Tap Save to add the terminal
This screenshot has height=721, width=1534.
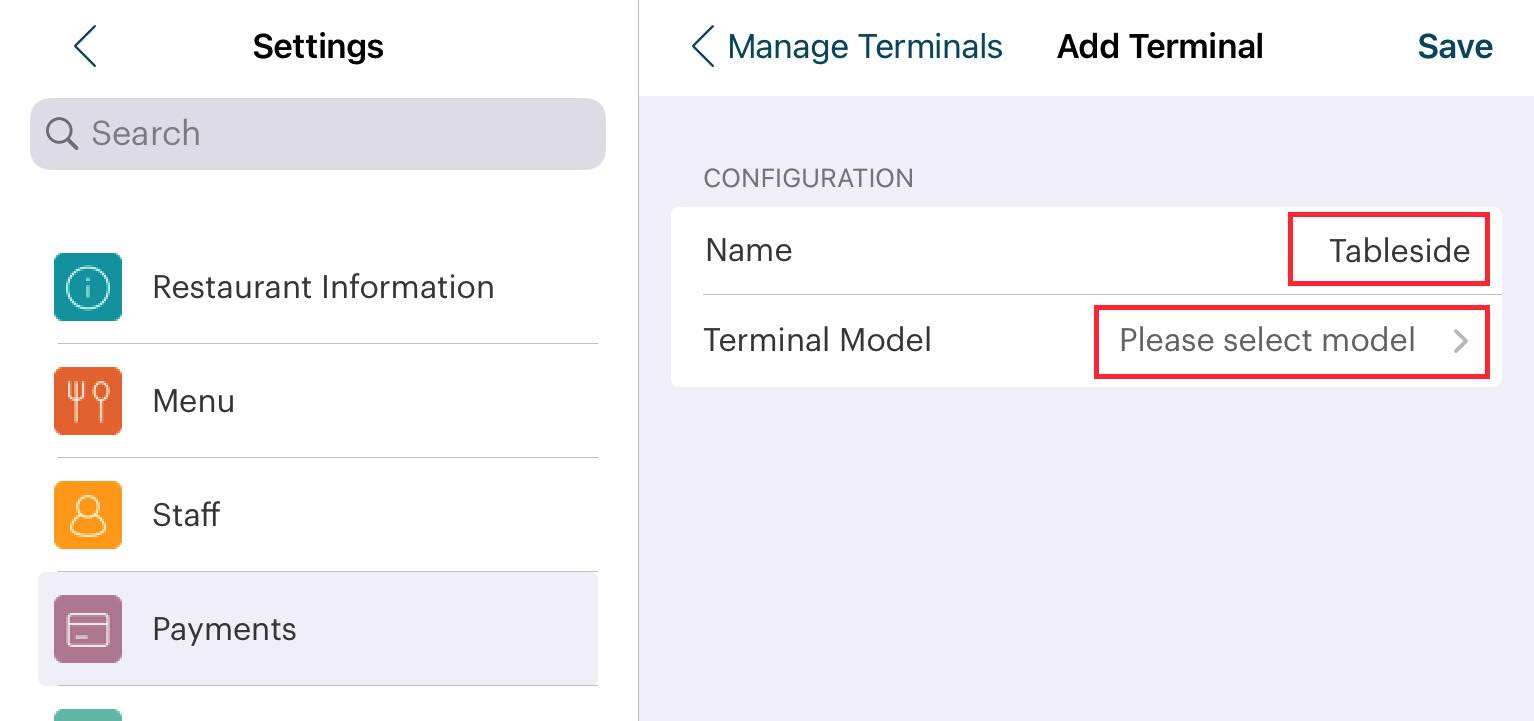click(x=1454, y=47)
